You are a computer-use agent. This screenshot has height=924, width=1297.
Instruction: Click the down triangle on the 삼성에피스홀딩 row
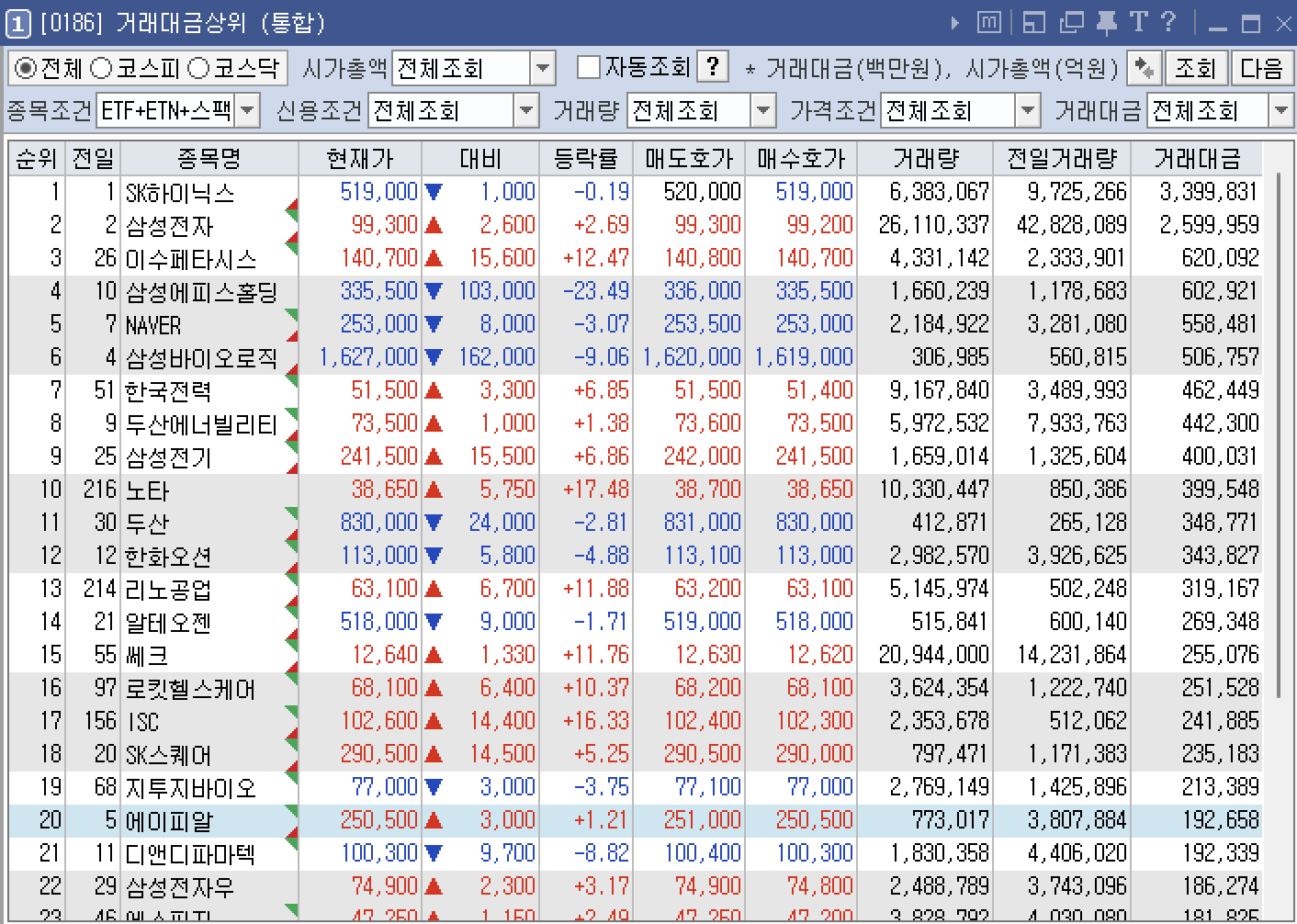[x=434, y=291]
